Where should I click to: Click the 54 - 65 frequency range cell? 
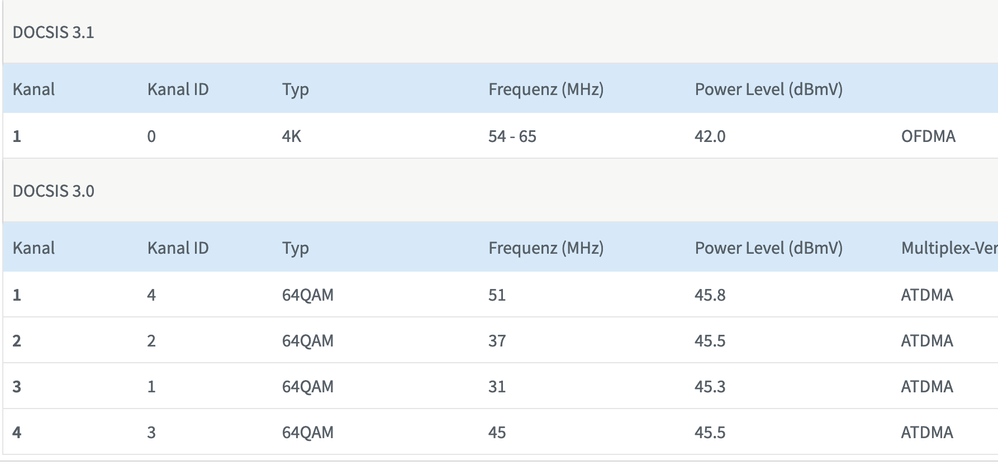(x=512, y=136)
